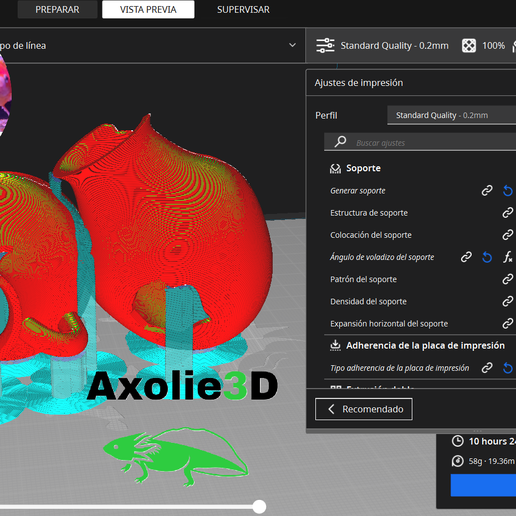Click the Standard Quality - 0.2mm summary text
Image resolution: width=516 pixels, height=516 pixels.
(394, 45)
